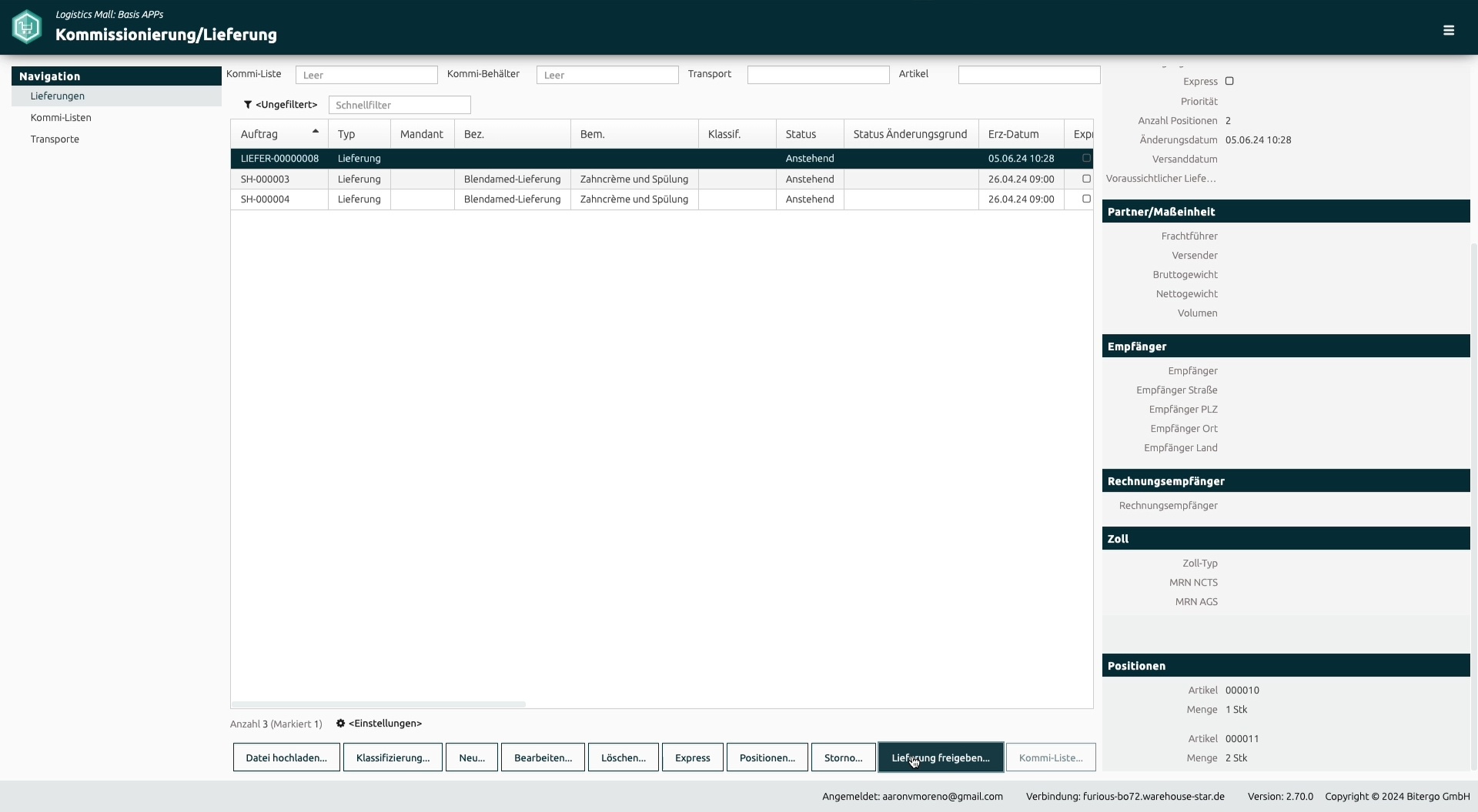Click the details panel vertical scrollbar
Image resolution: width=1478 pixels, height=812 pixels.
[x=1474, y=508]
